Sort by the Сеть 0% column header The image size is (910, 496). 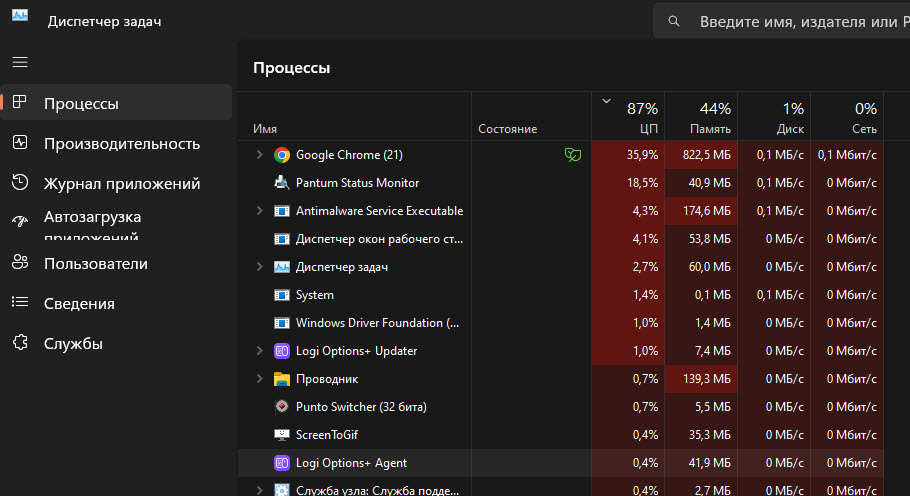(x=847, y=116)
